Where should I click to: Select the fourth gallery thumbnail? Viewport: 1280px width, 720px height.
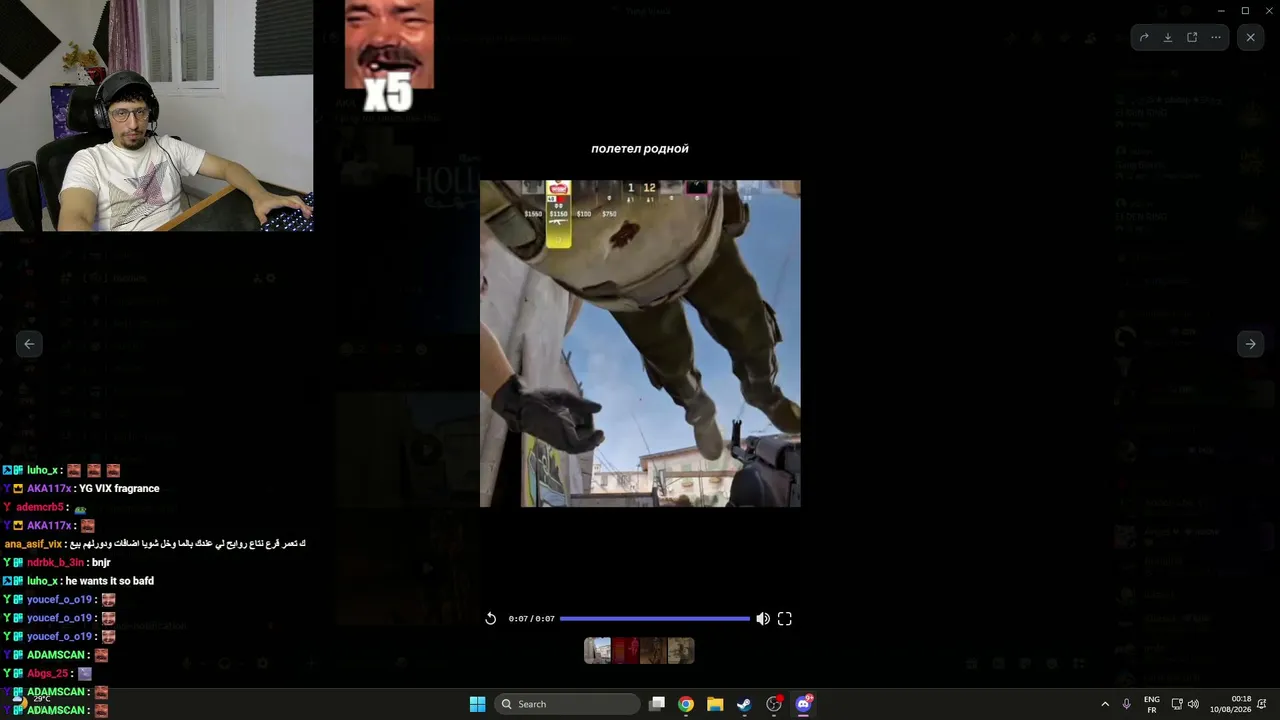[x=681, y=651]
